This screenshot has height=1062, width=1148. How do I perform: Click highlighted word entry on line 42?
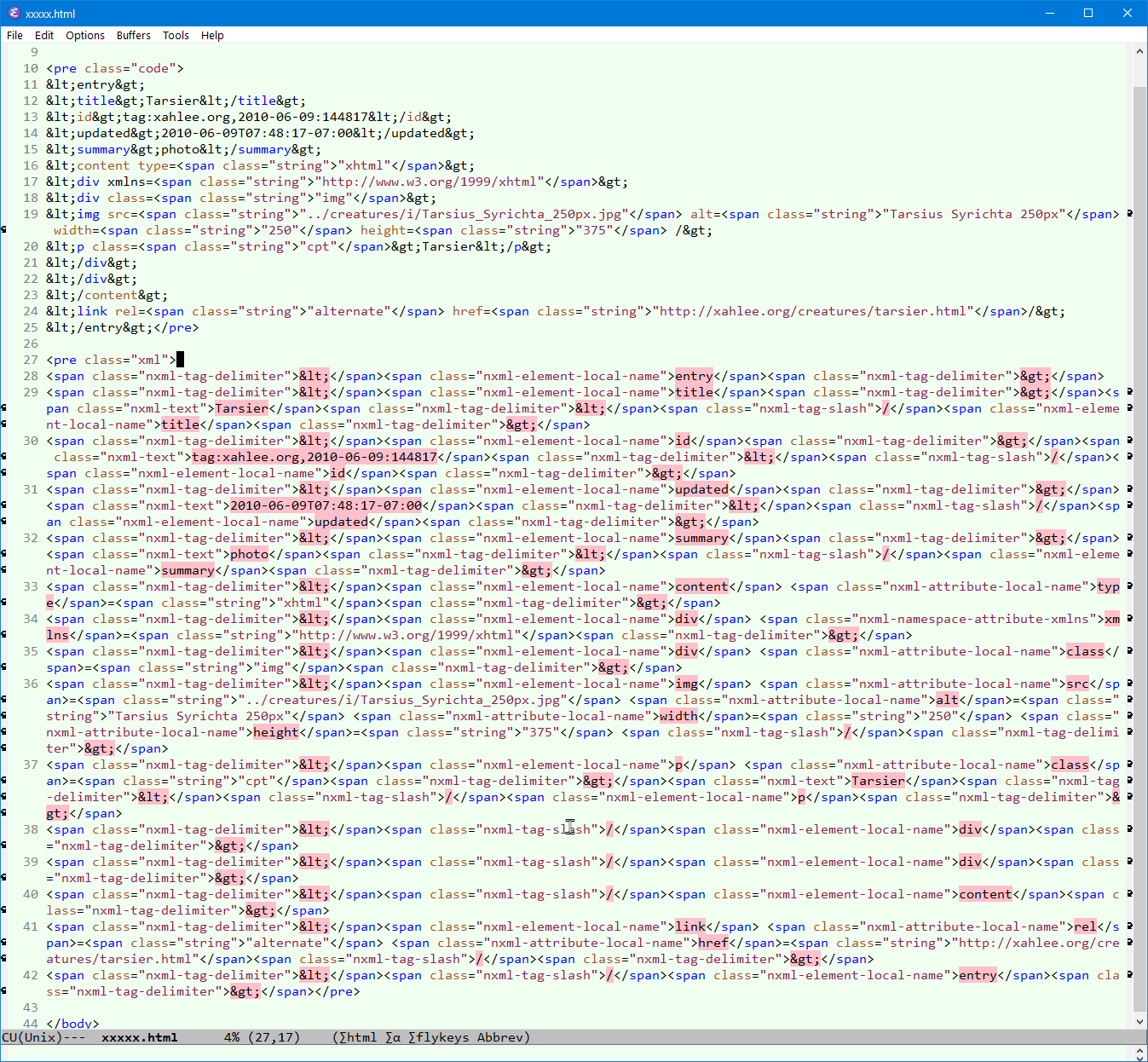point(978,975)
